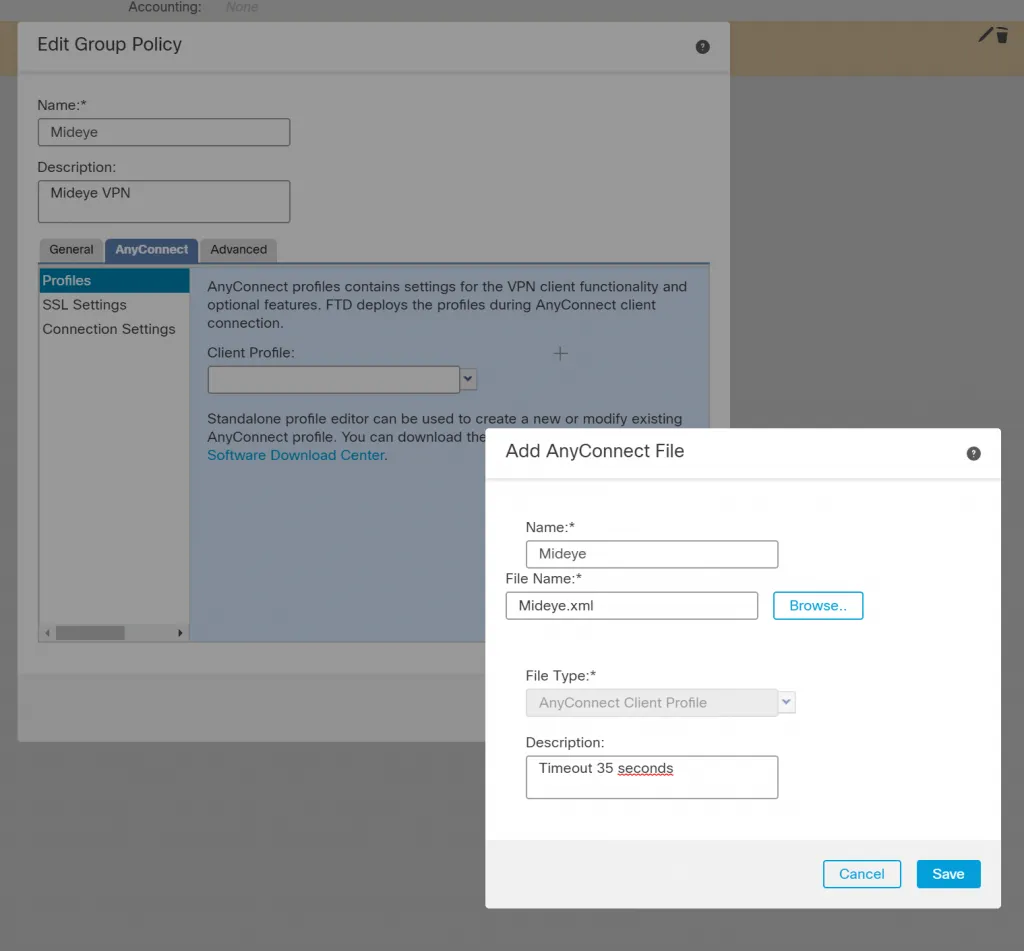Switch to the General tab
The width and height of the screenshot is (1024, 951).
pos(71,249)
